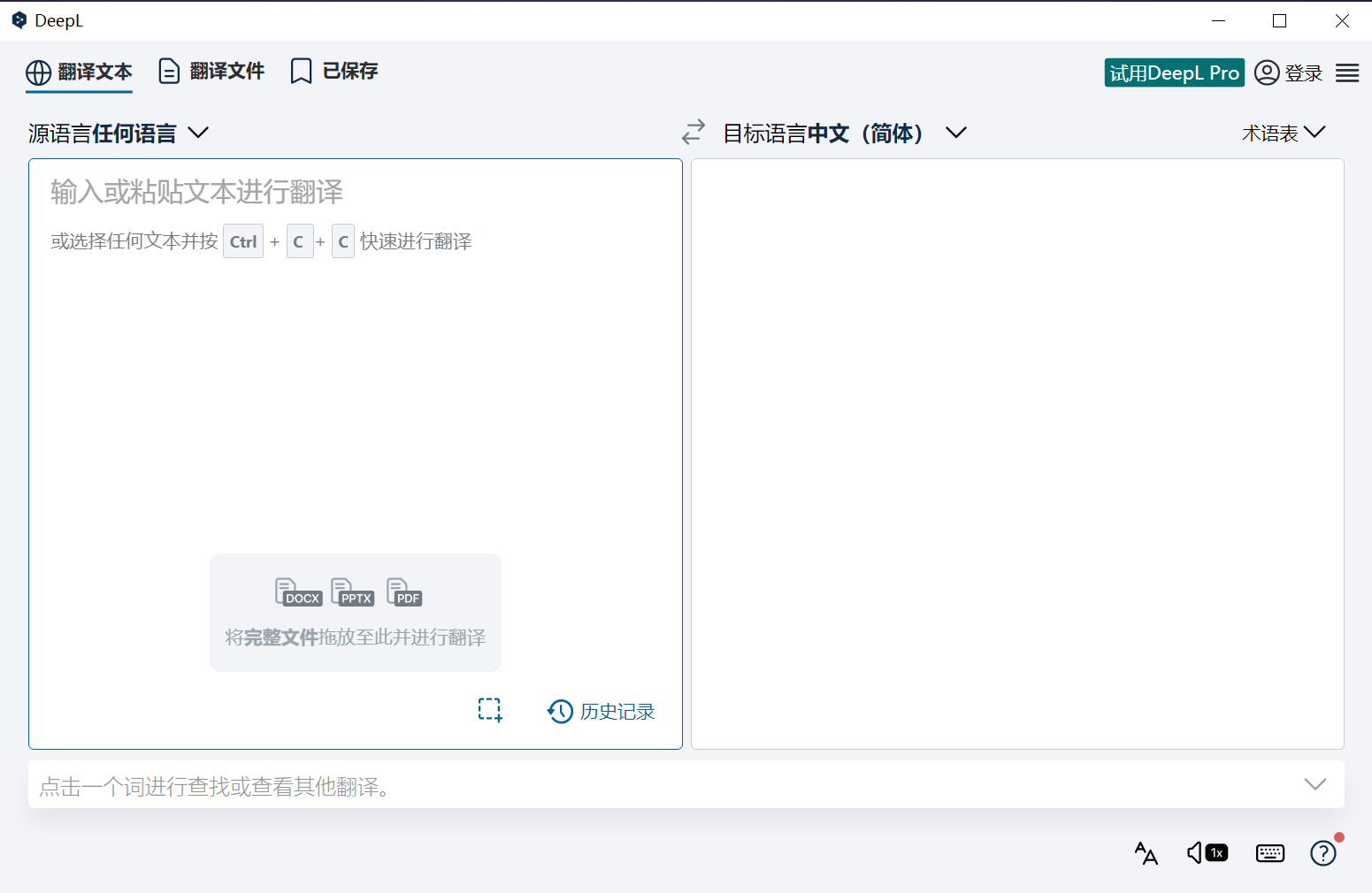This screenshot has height=893, width=1372.
Task: Open 历史记录 translation history
Action: tap(601, 711)
